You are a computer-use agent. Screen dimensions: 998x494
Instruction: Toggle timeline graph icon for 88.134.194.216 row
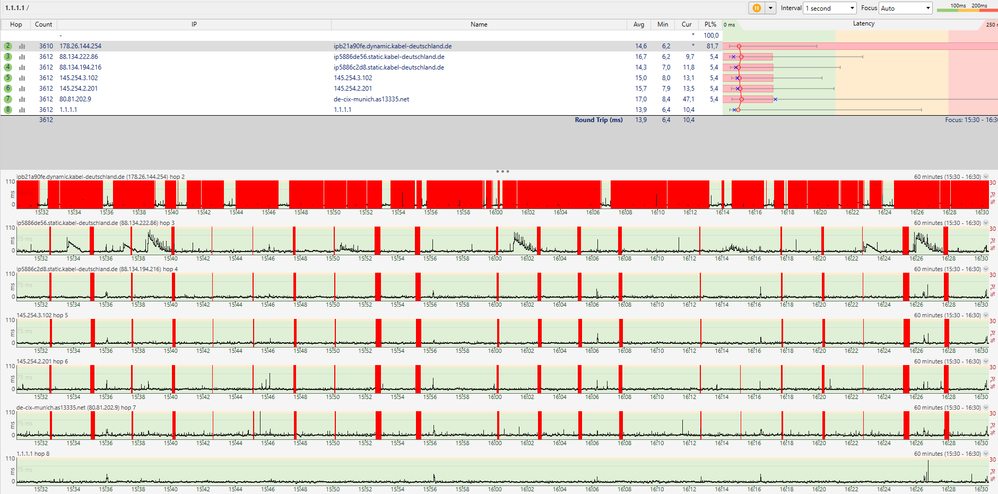click(x=22, y=67)
